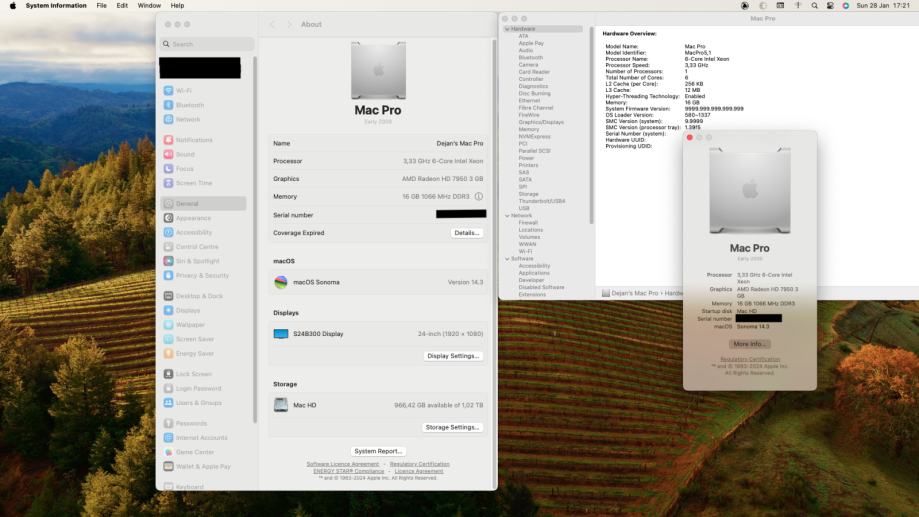Open the System Information app menu
Viewport: 919px width, 517px height.
point(56,5)
